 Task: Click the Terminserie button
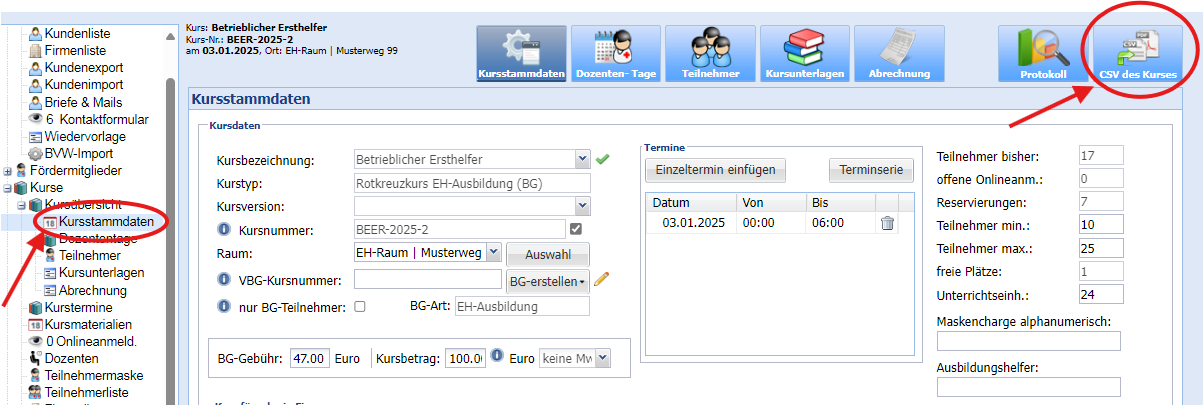[x=870, y=169]
